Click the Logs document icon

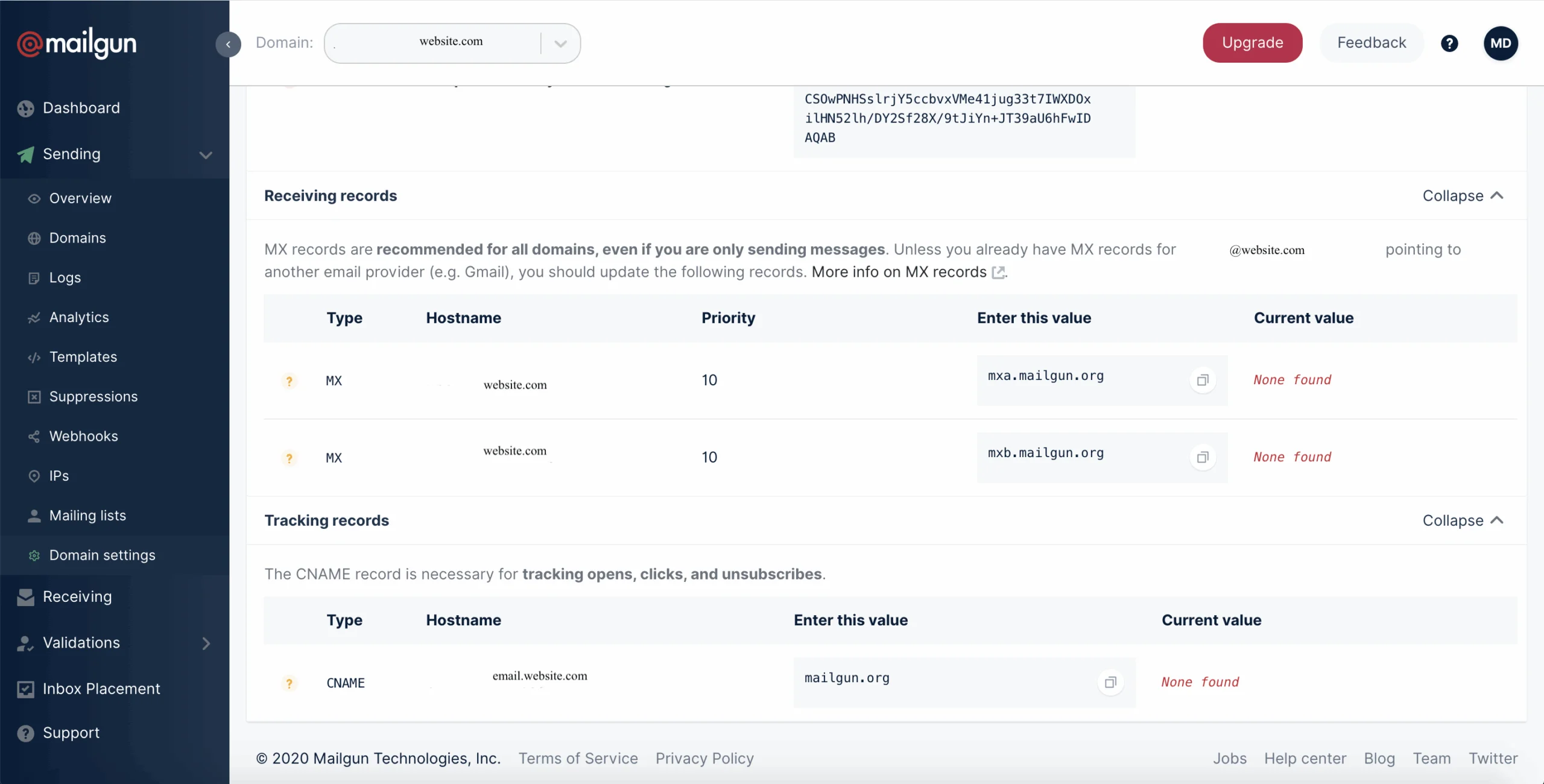pos(34,278)
